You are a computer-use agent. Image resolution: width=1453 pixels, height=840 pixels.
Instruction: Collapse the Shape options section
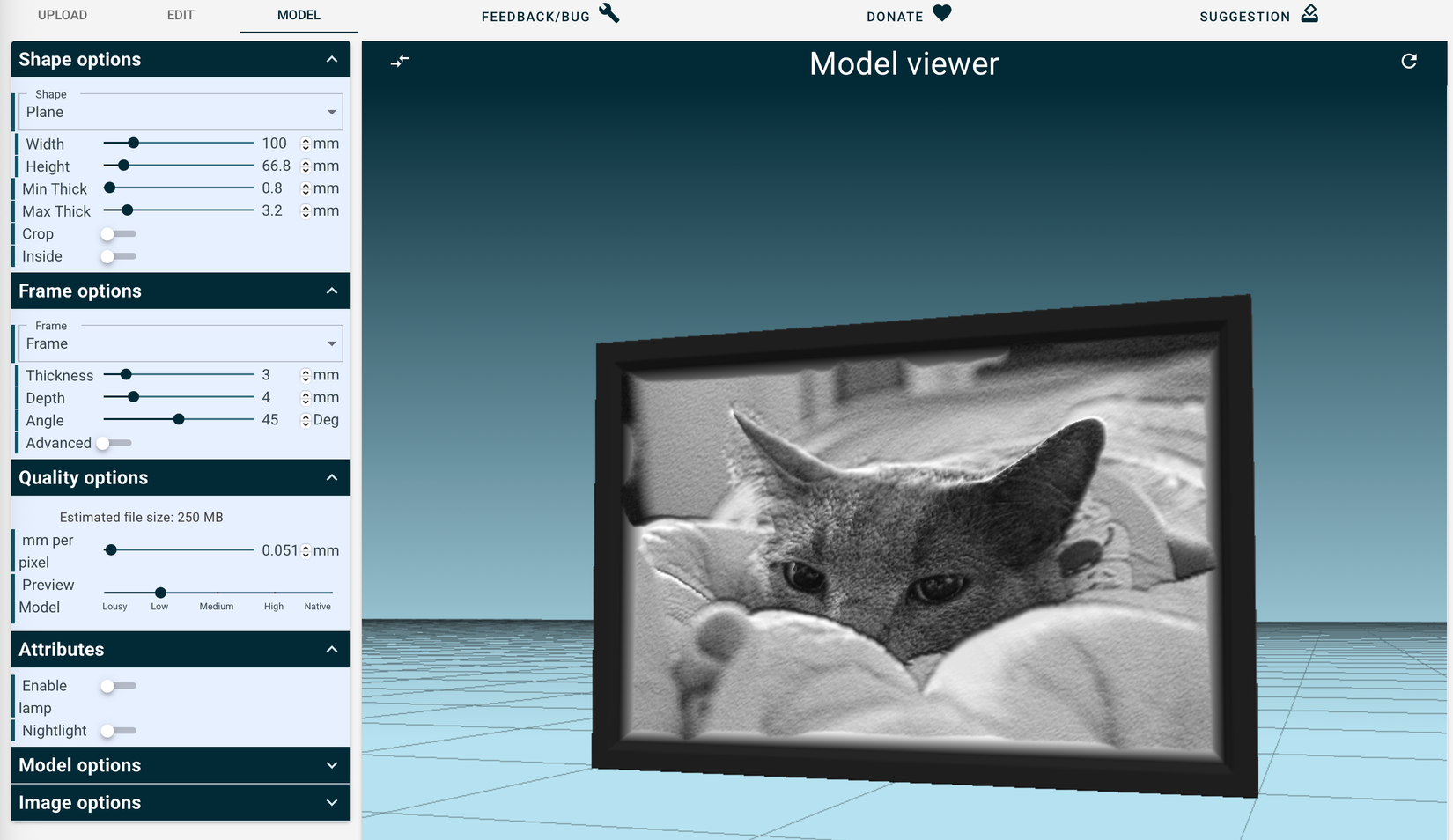[181, 59]
